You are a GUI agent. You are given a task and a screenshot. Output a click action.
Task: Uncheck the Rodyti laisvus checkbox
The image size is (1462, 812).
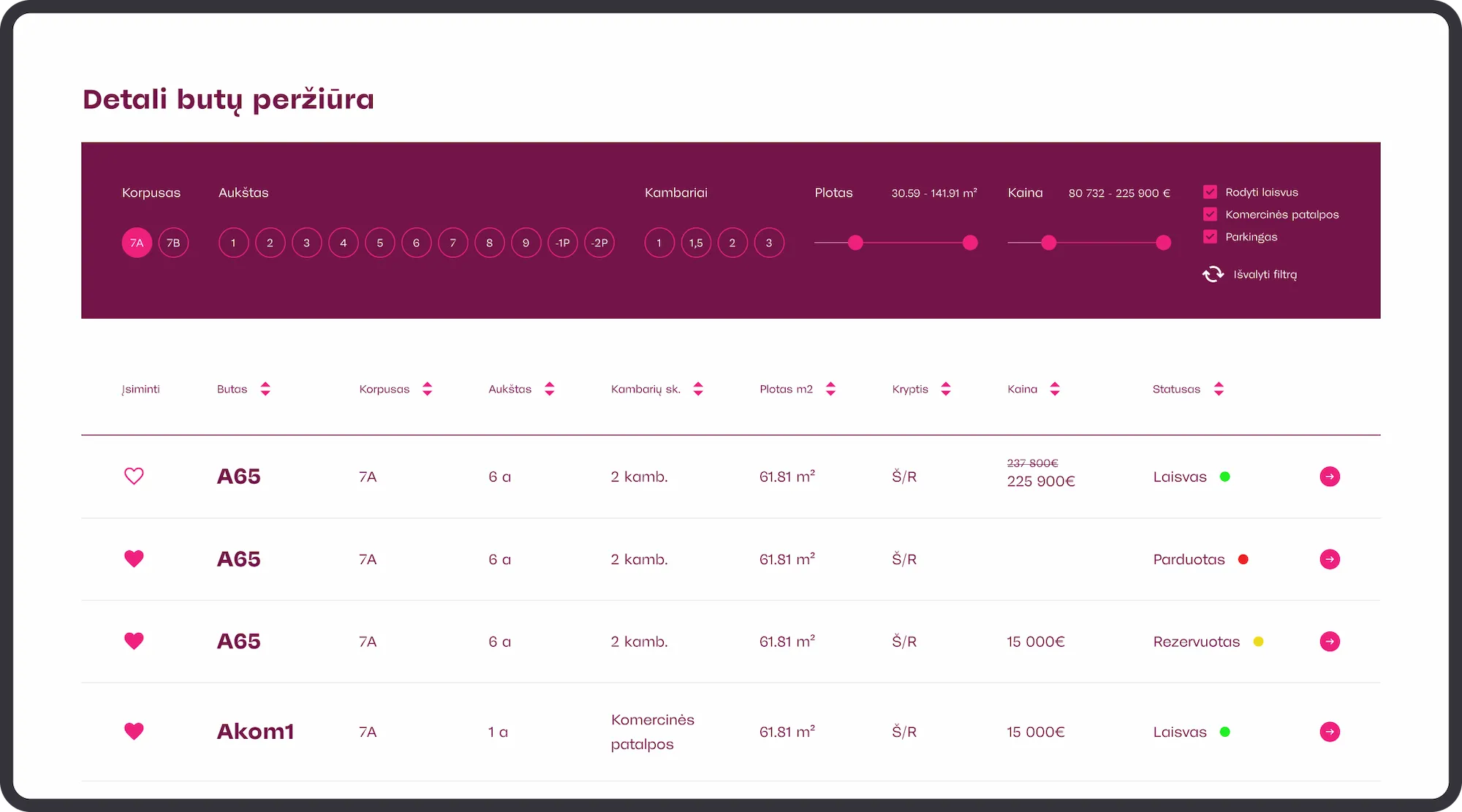[x=1210, y=192]
